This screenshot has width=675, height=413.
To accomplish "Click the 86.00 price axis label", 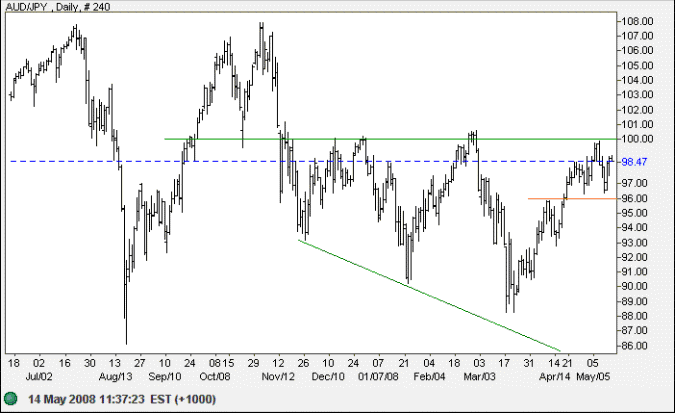I will pyautogui.click(x=635, y=345).
